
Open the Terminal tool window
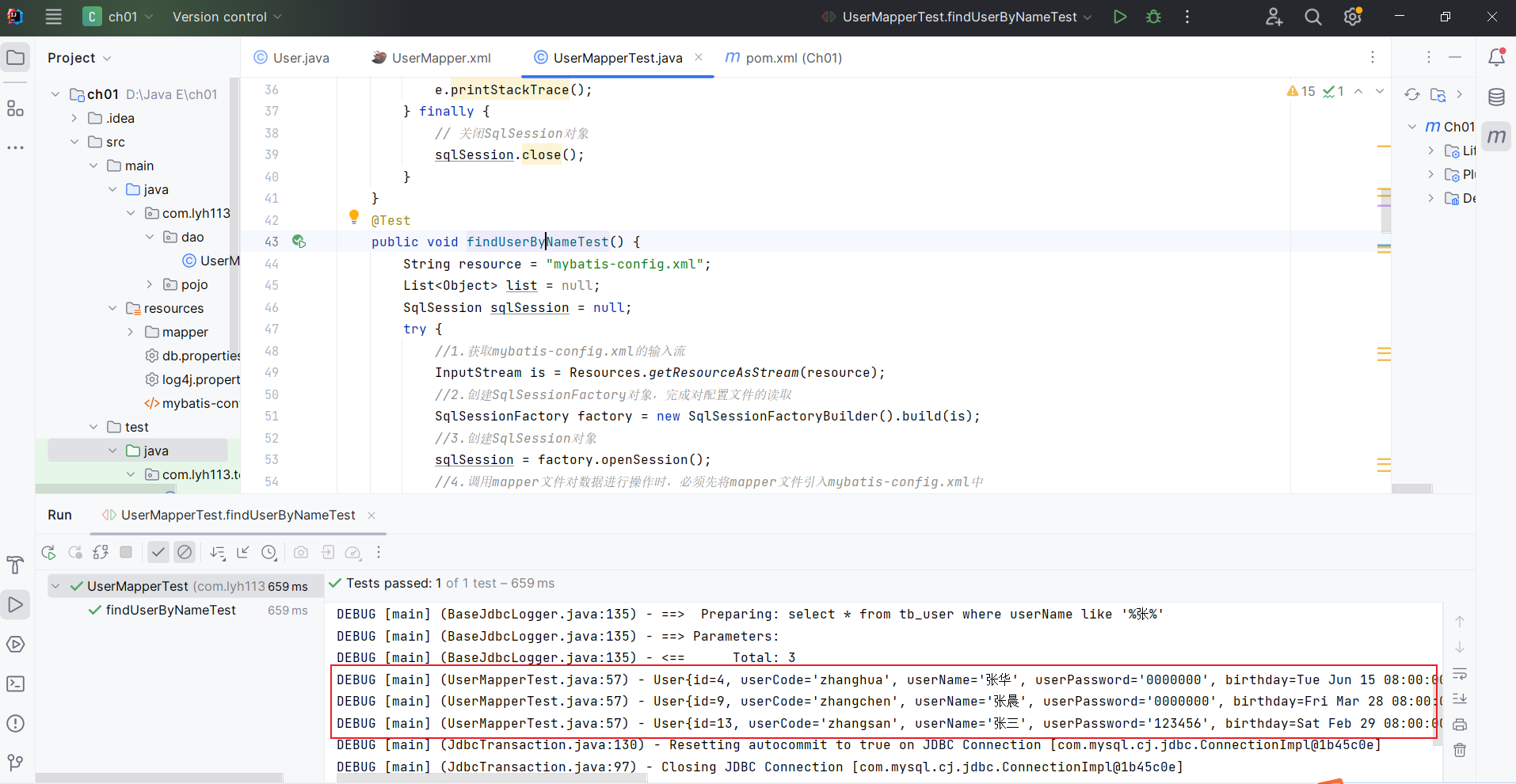(15, 683)
